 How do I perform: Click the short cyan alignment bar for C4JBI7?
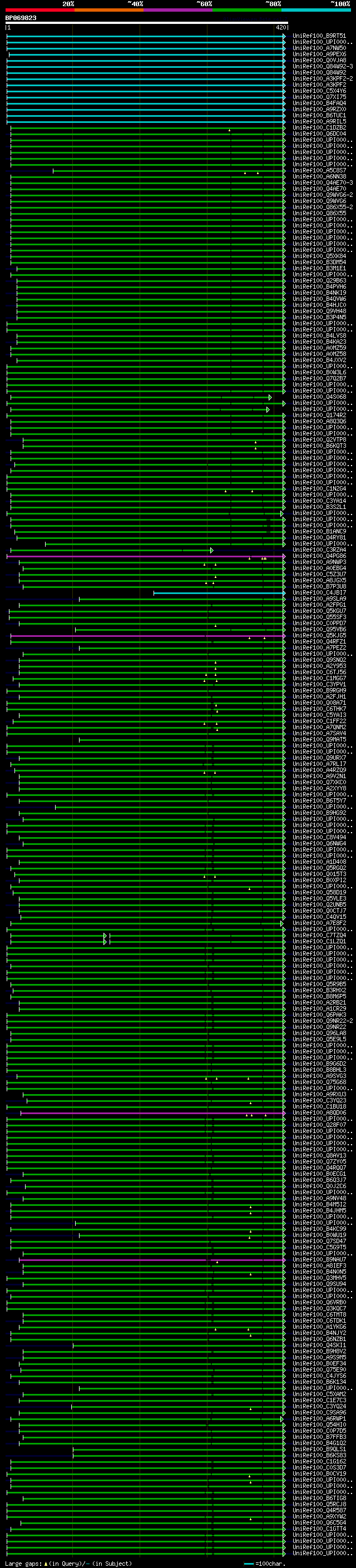click(220, 593)
